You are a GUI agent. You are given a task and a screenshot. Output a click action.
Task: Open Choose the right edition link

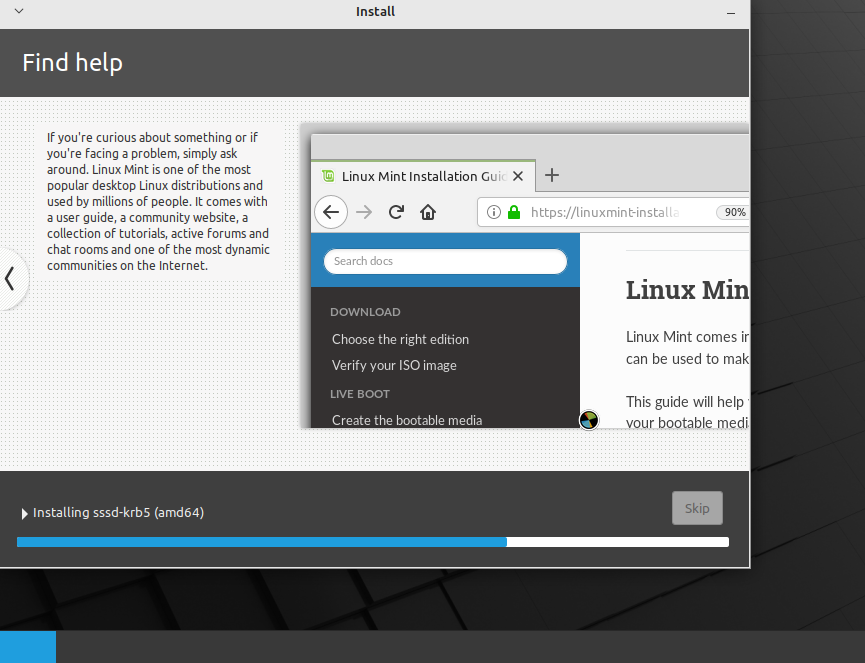coord(401,339)
